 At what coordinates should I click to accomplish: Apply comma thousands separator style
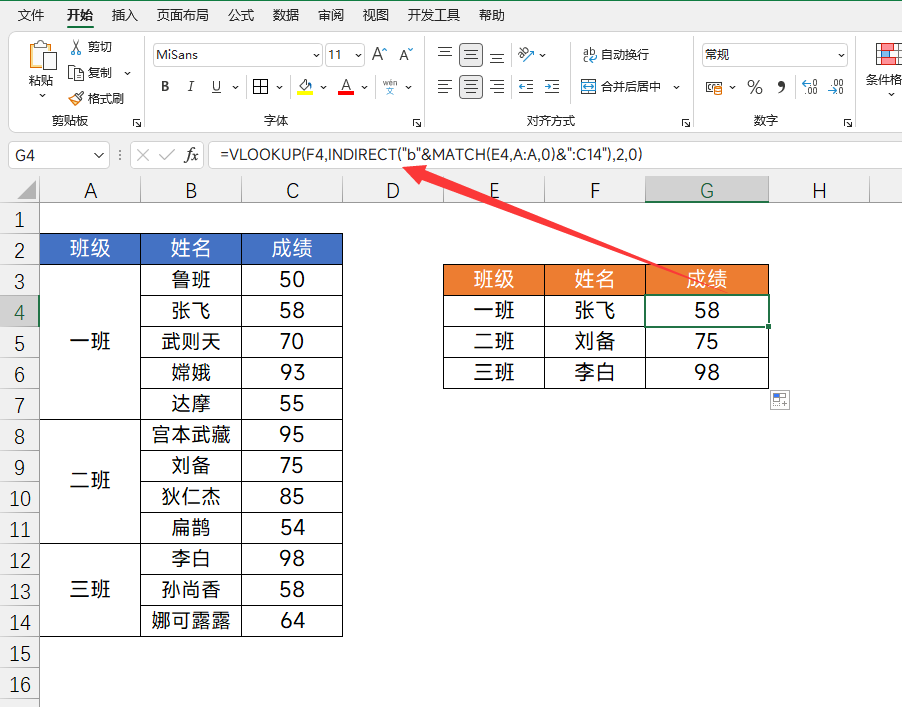pos(781,87)
